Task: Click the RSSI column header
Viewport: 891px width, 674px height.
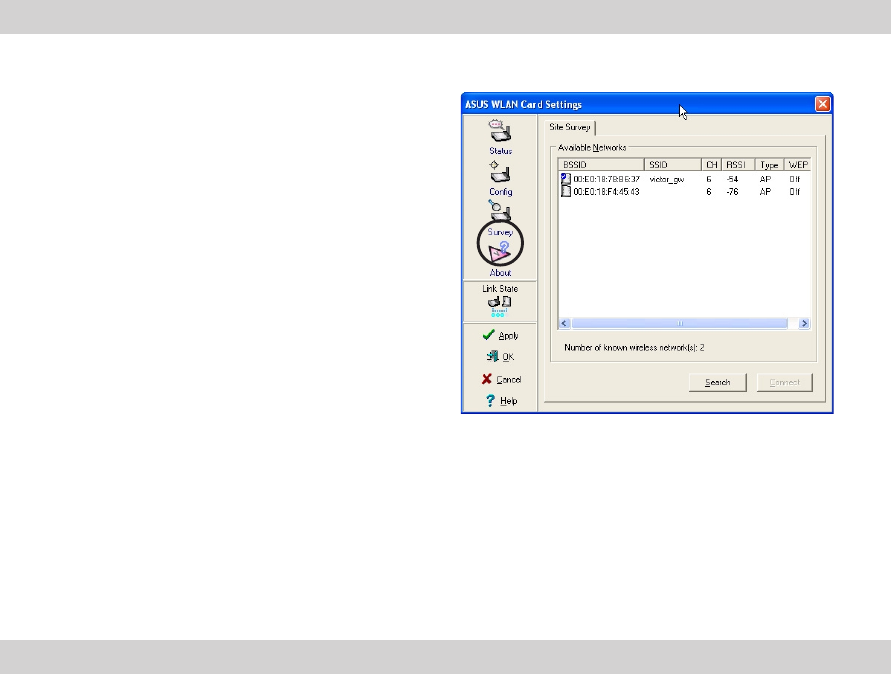Action: click(738, 165)
